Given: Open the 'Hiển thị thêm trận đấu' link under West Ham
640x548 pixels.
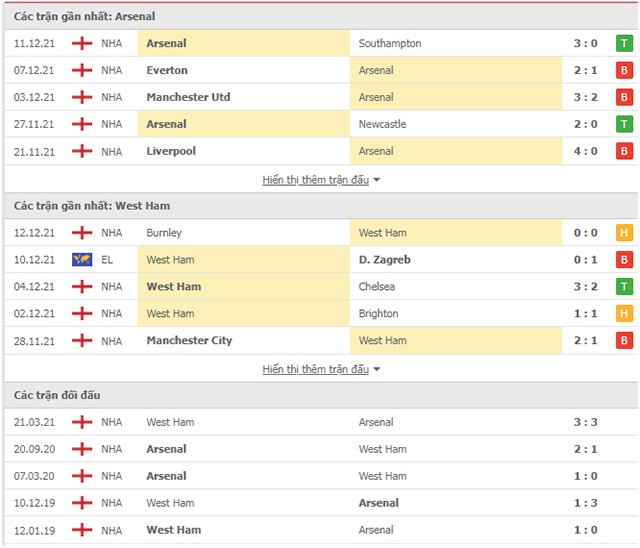Looking at the screenshot, I should [316, 369].
